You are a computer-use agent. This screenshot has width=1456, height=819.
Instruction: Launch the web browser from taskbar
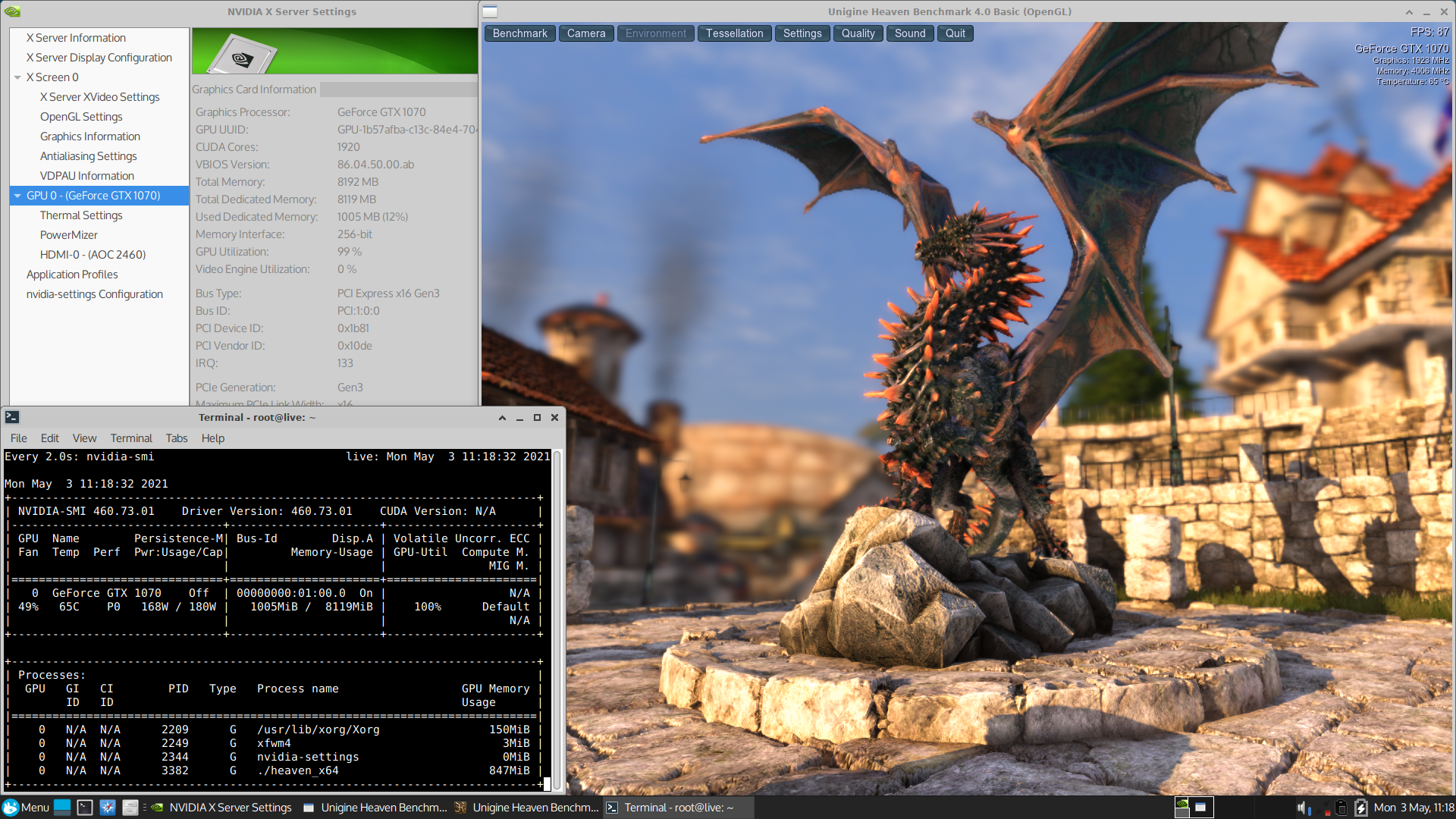coord(108,808)
